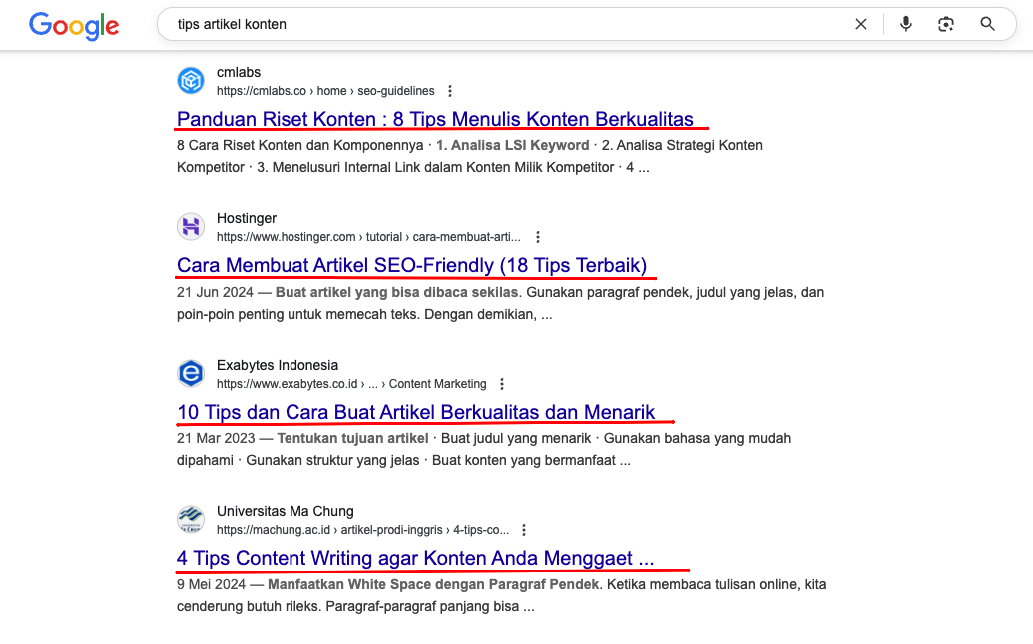Open more options for cmlabs result
1033x644 pixels.
(450, 91)
